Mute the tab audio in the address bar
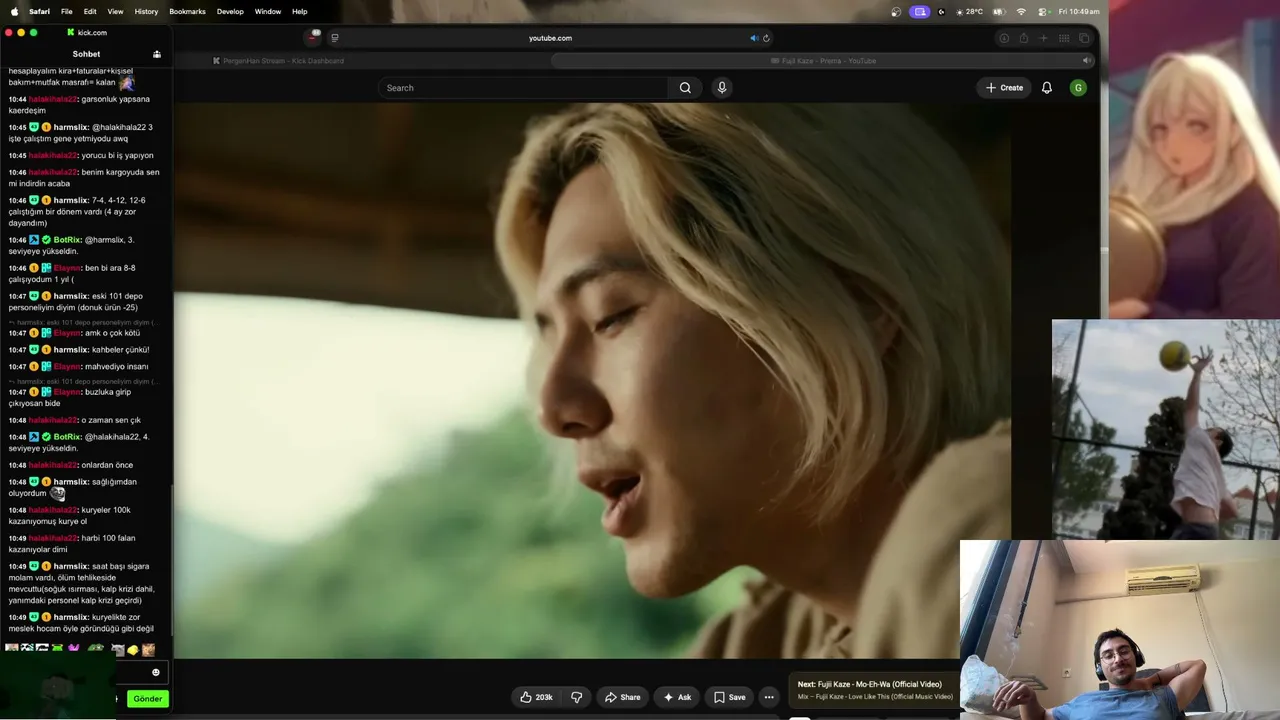The width and height of the screenshot is (1280, 720). tap(754, 38)
